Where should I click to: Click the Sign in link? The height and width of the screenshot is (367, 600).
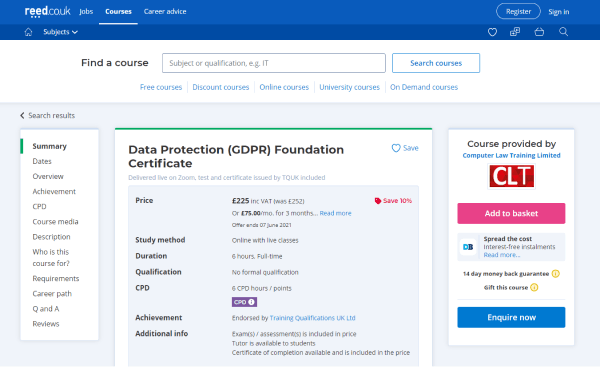[559, 12]
